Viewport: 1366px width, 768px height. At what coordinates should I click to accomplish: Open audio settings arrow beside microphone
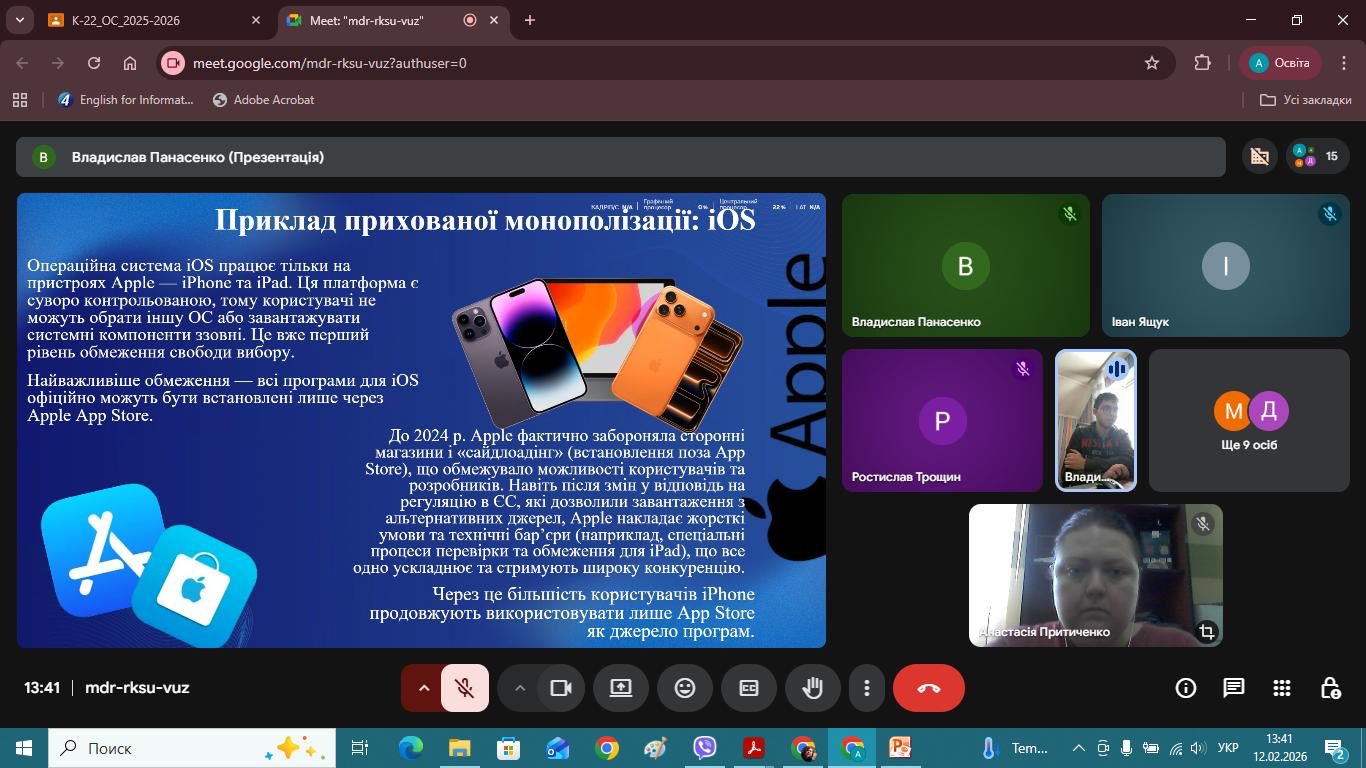pos(423,688)
